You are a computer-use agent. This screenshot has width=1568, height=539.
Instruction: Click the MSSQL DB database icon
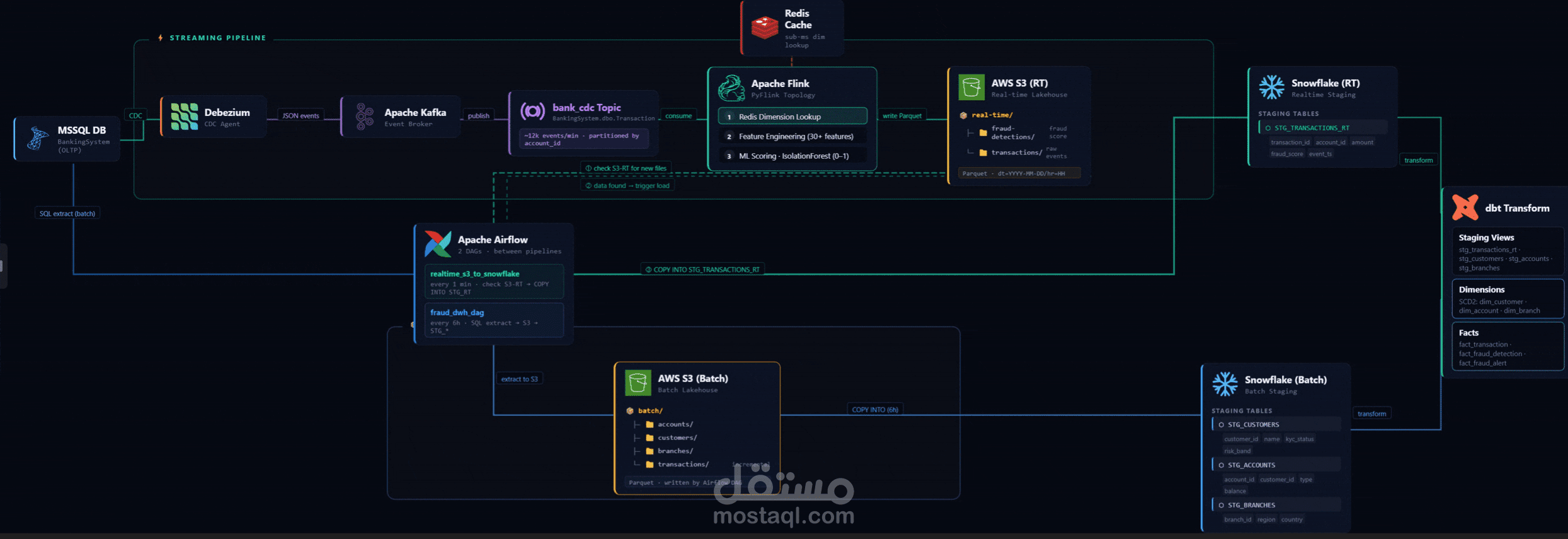tap(37, 138)
